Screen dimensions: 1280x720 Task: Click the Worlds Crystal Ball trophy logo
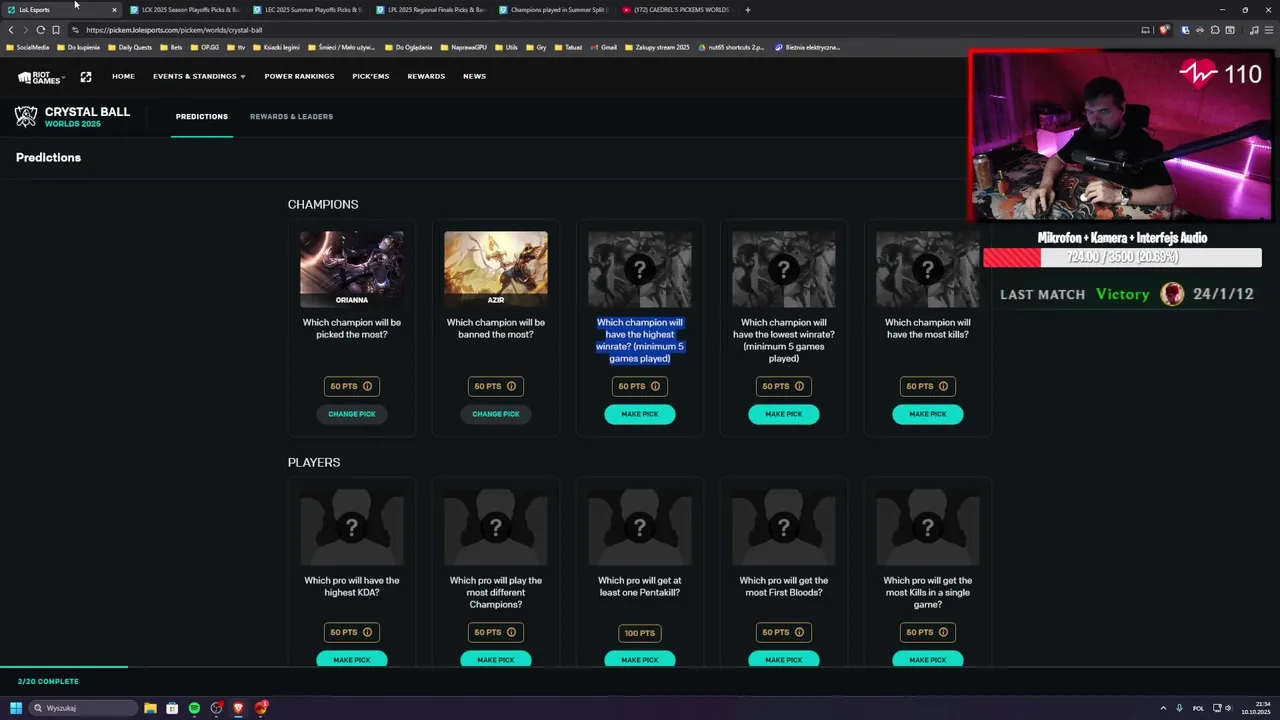pos(26,116)
